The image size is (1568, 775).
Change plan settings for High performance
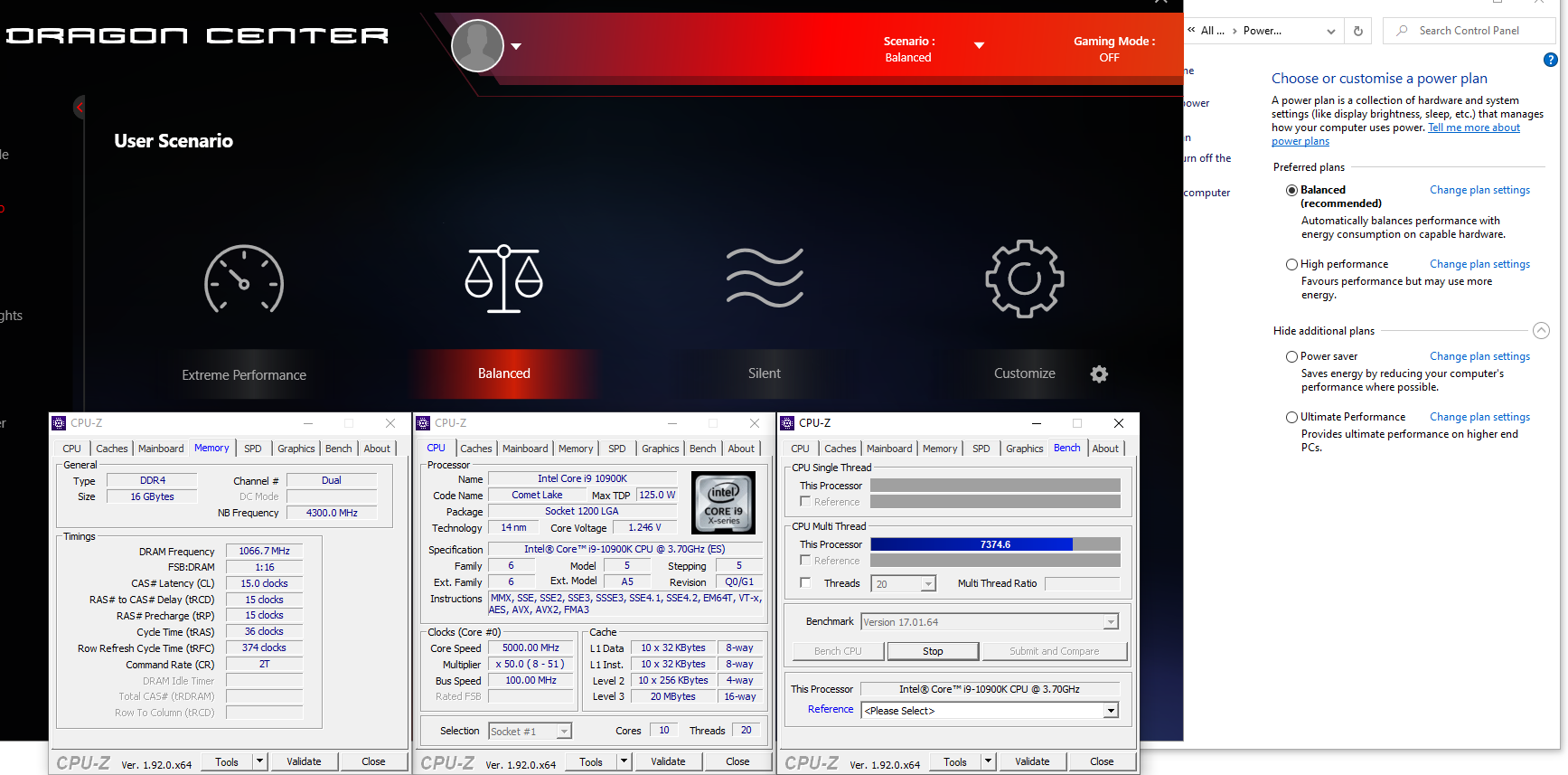pyautogui.click(x=1479, y=264)
